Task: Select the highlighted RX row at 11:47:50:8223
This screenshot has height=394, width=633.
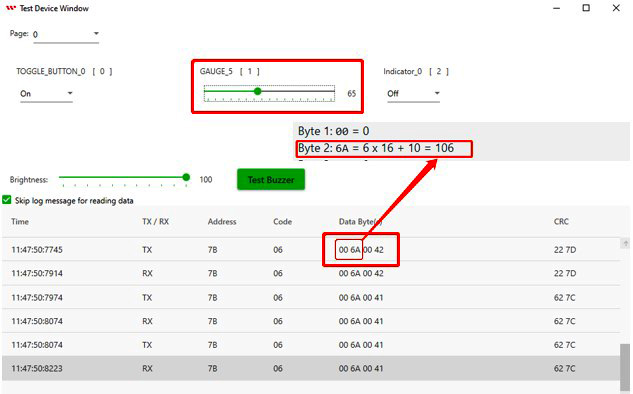Action: tap(311, 368)
